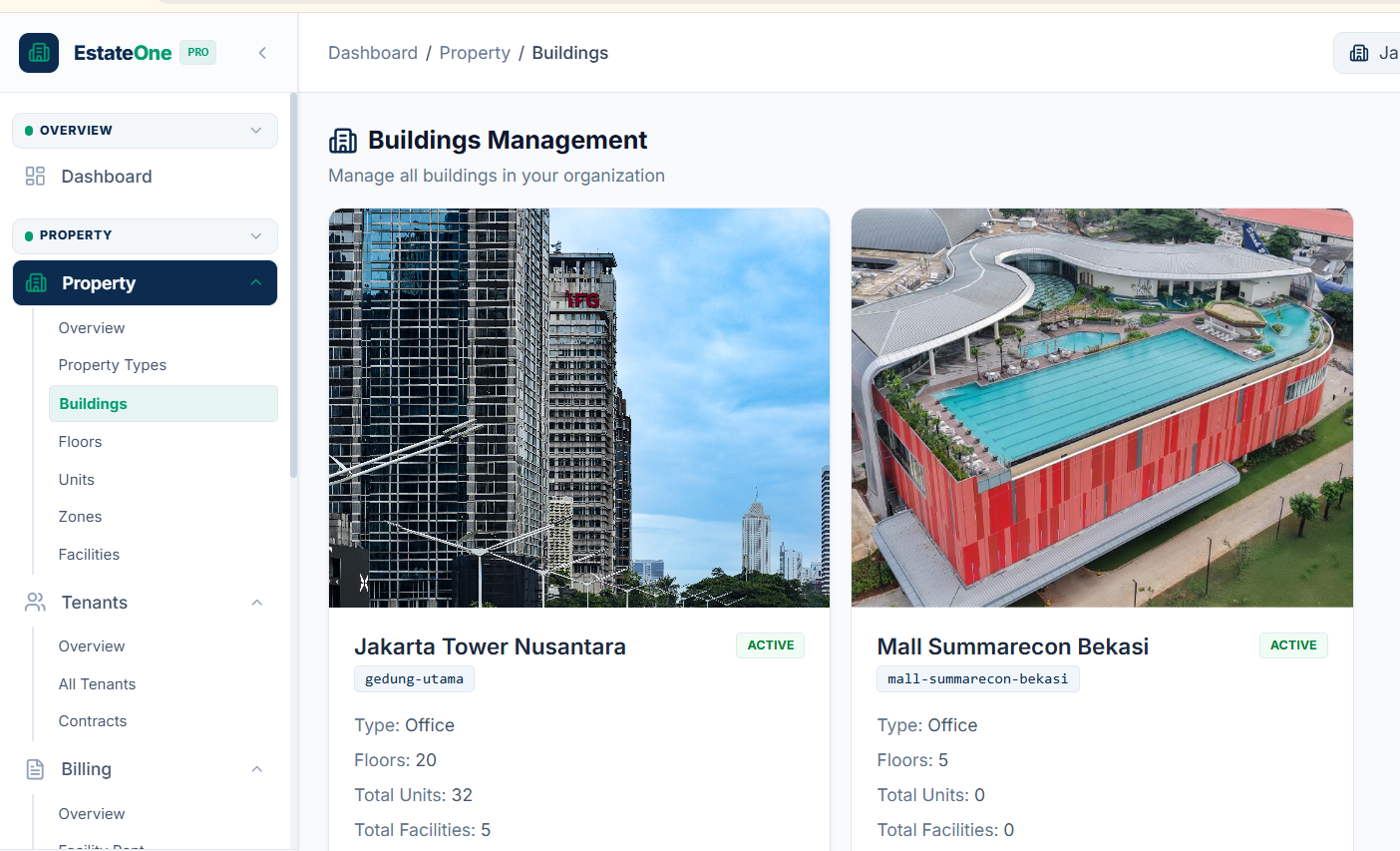
Task: Click the Dashboard grid icon
Action: pyautogui.click(x=35, y=177)
